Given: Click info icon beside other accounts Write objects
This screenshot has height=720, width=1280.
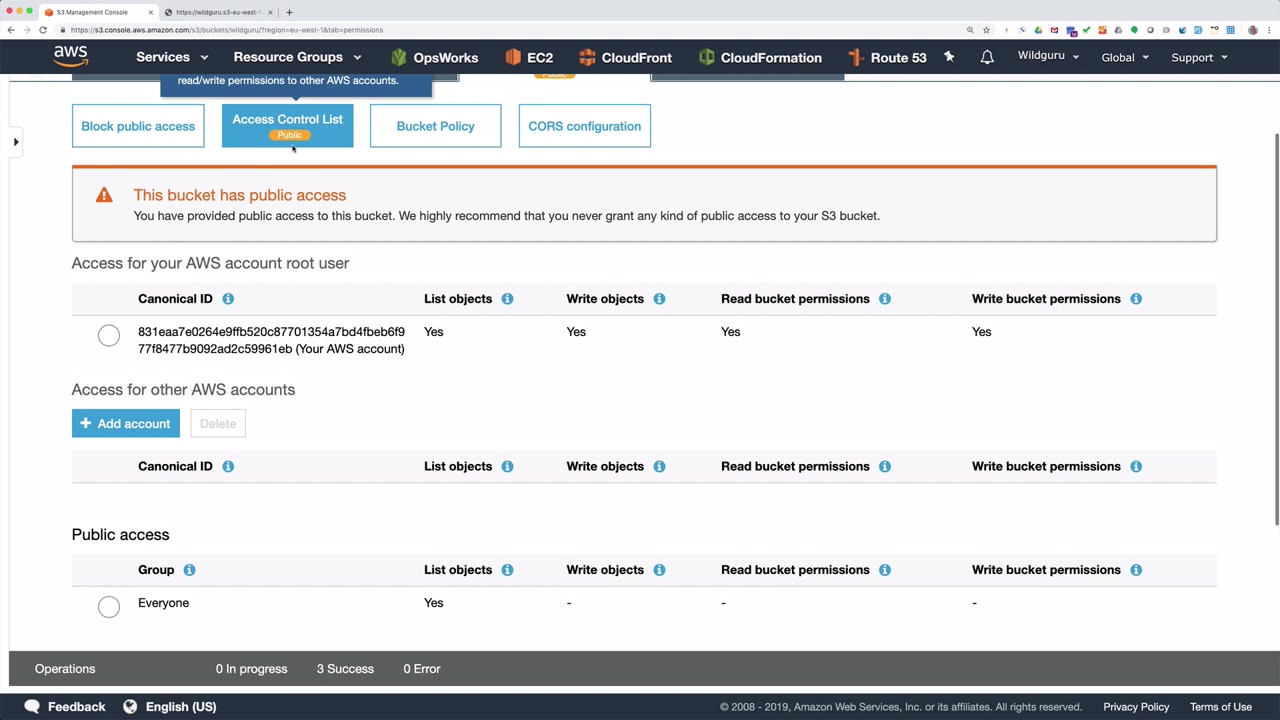Looking at the screenshot, I should (659, 466).
